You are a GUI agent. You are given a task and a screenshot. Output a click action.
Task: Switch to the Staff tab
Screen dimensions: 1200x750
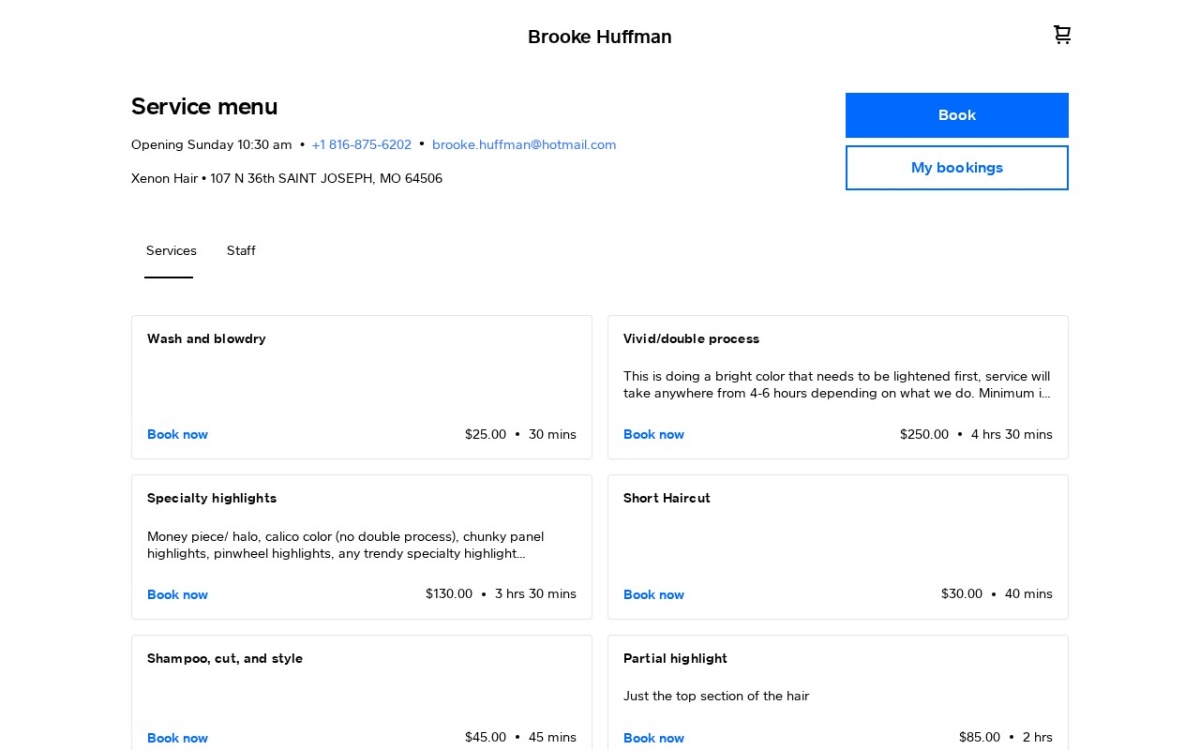[241, 251]
